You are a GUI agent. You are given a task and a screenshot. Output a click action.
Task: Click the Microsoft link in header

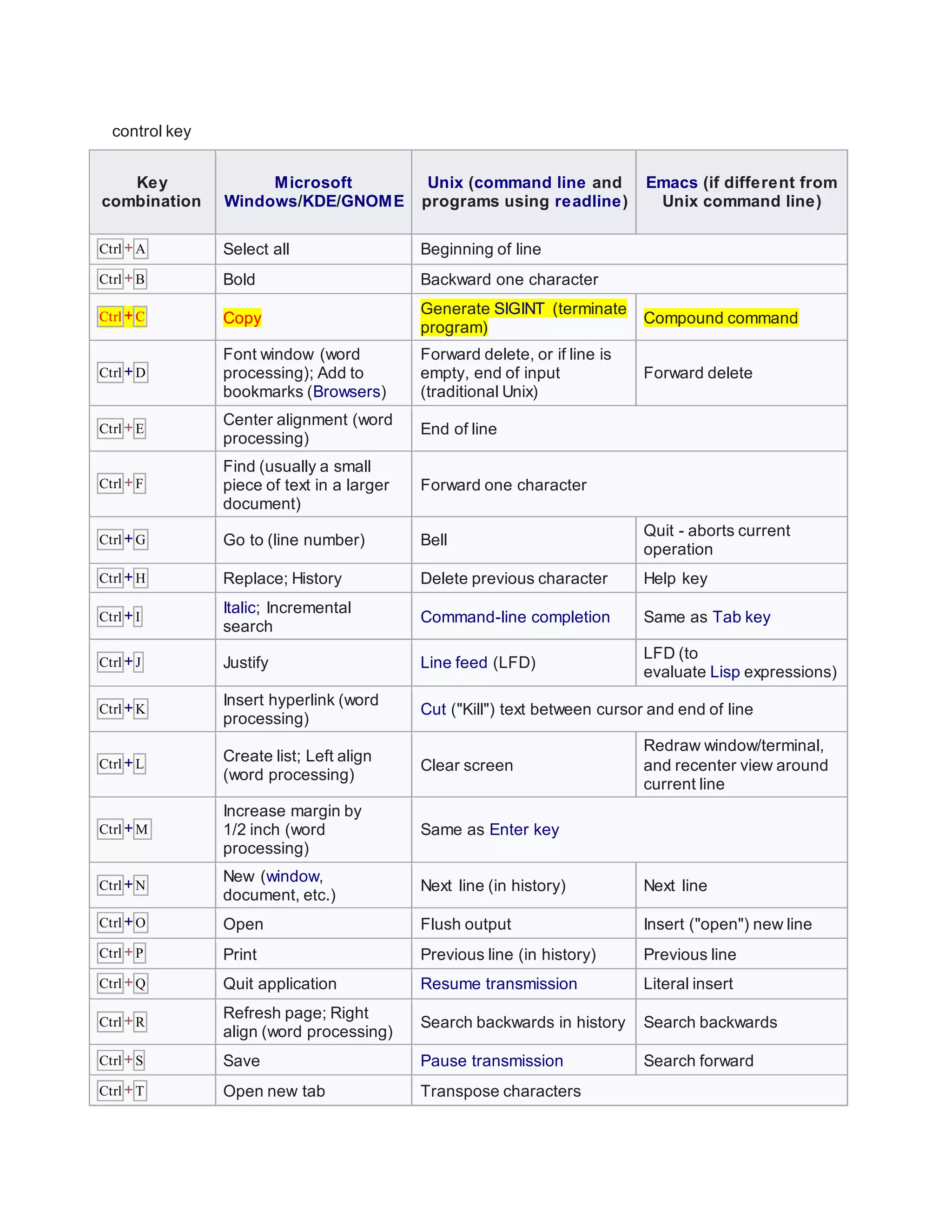tap(313, 182)
